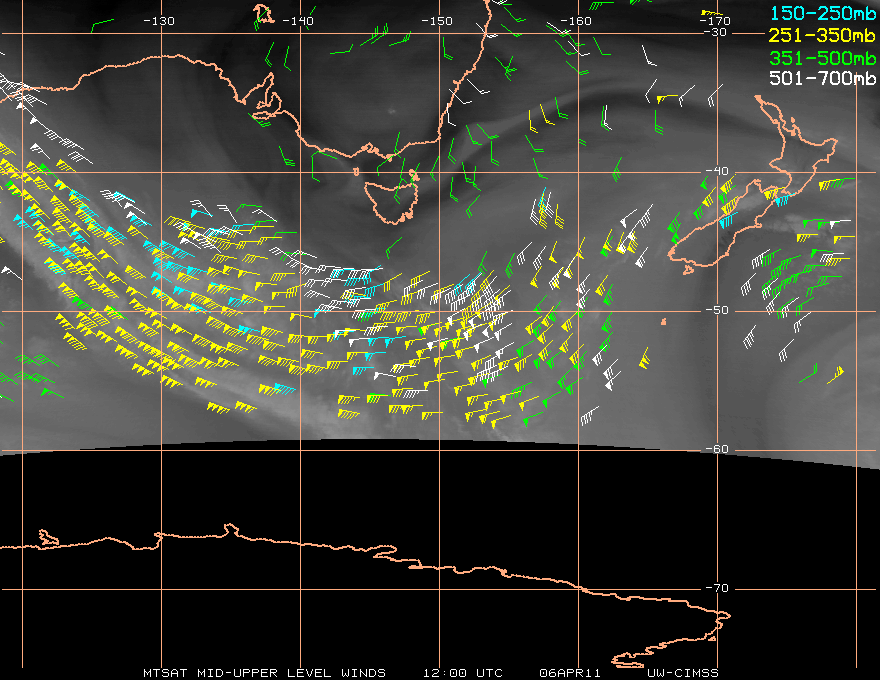
Task: Click the -40 latitude label
Action: click(717, 171)
